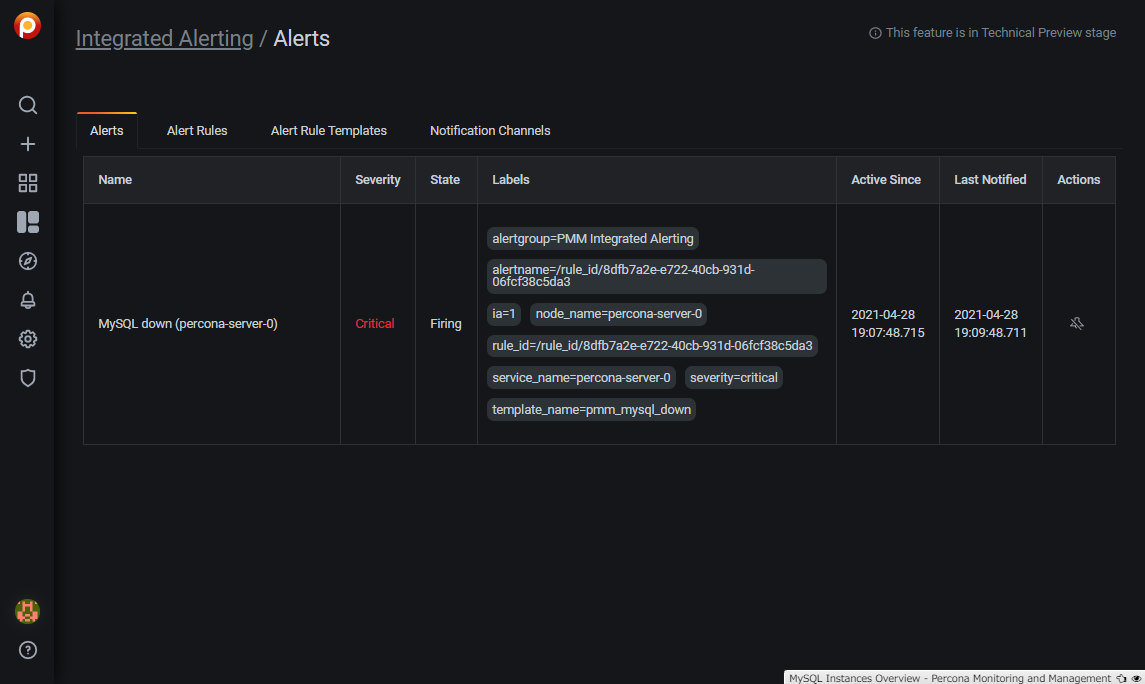
Task: Click the severity=critical label chip
Action: (x=734, y=378)
